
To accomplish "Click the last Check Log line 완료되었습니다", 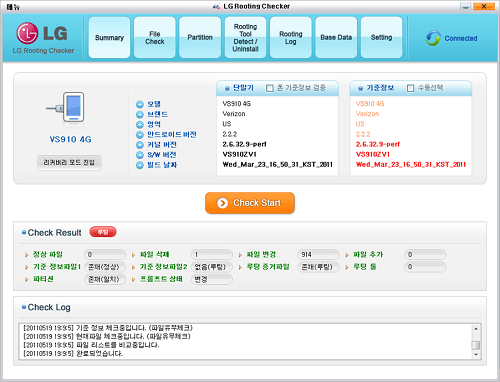I will point(73,353).
